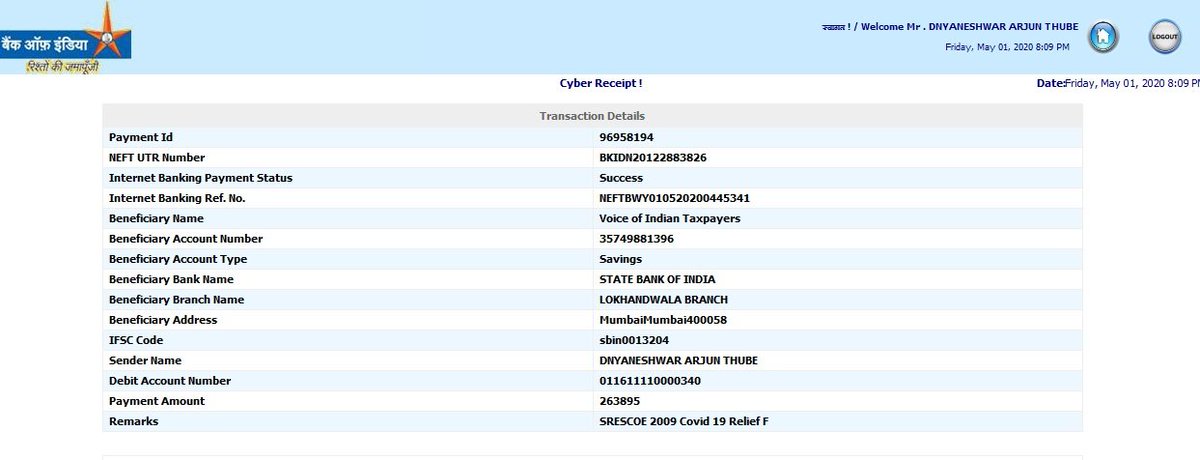Viewport: 1200px width, 460px height.
Task: Select the payment status value Success
Action: pos(621,178)
